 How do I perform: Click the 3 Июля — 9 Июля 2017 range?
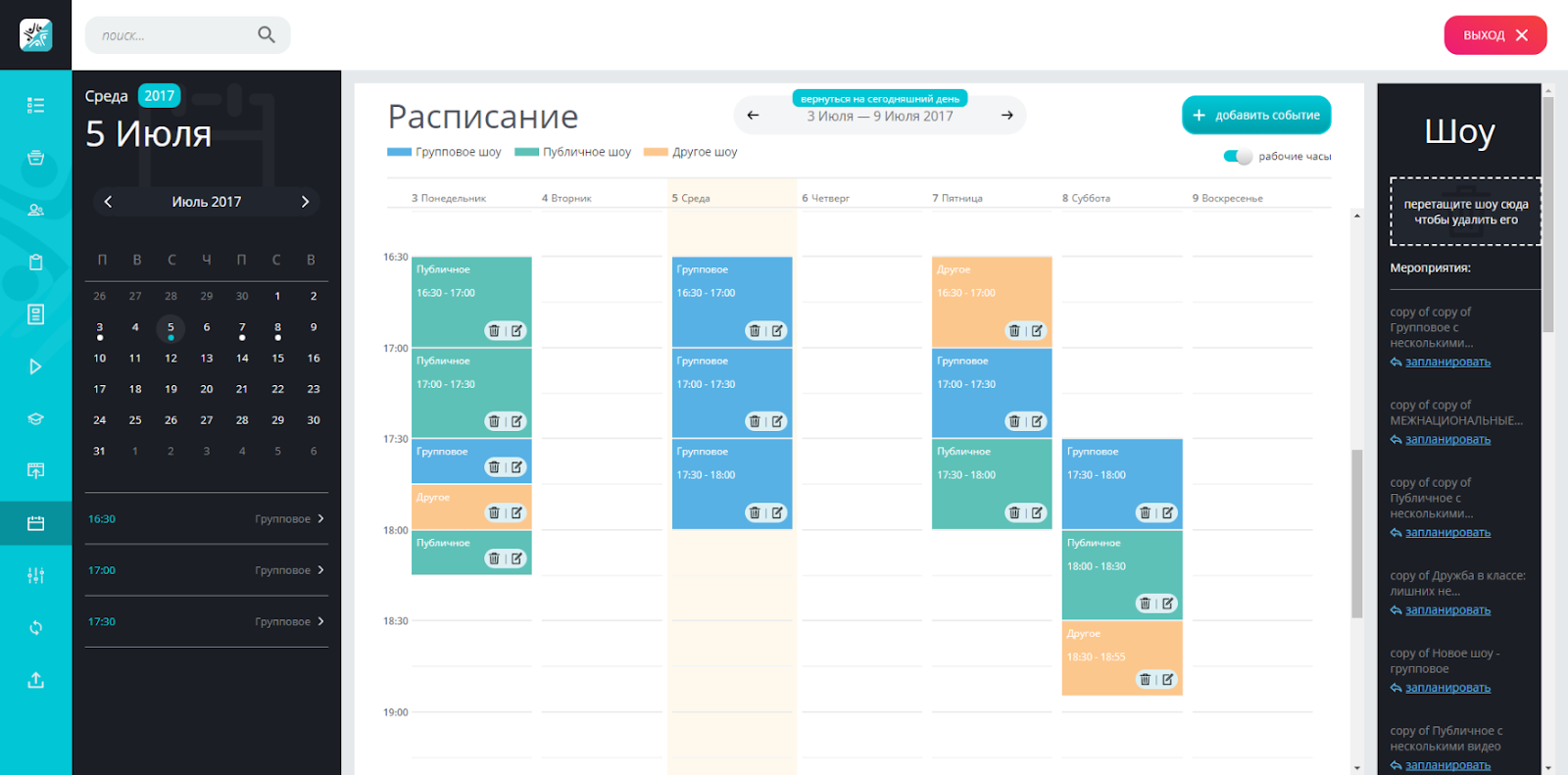[880, 116]
